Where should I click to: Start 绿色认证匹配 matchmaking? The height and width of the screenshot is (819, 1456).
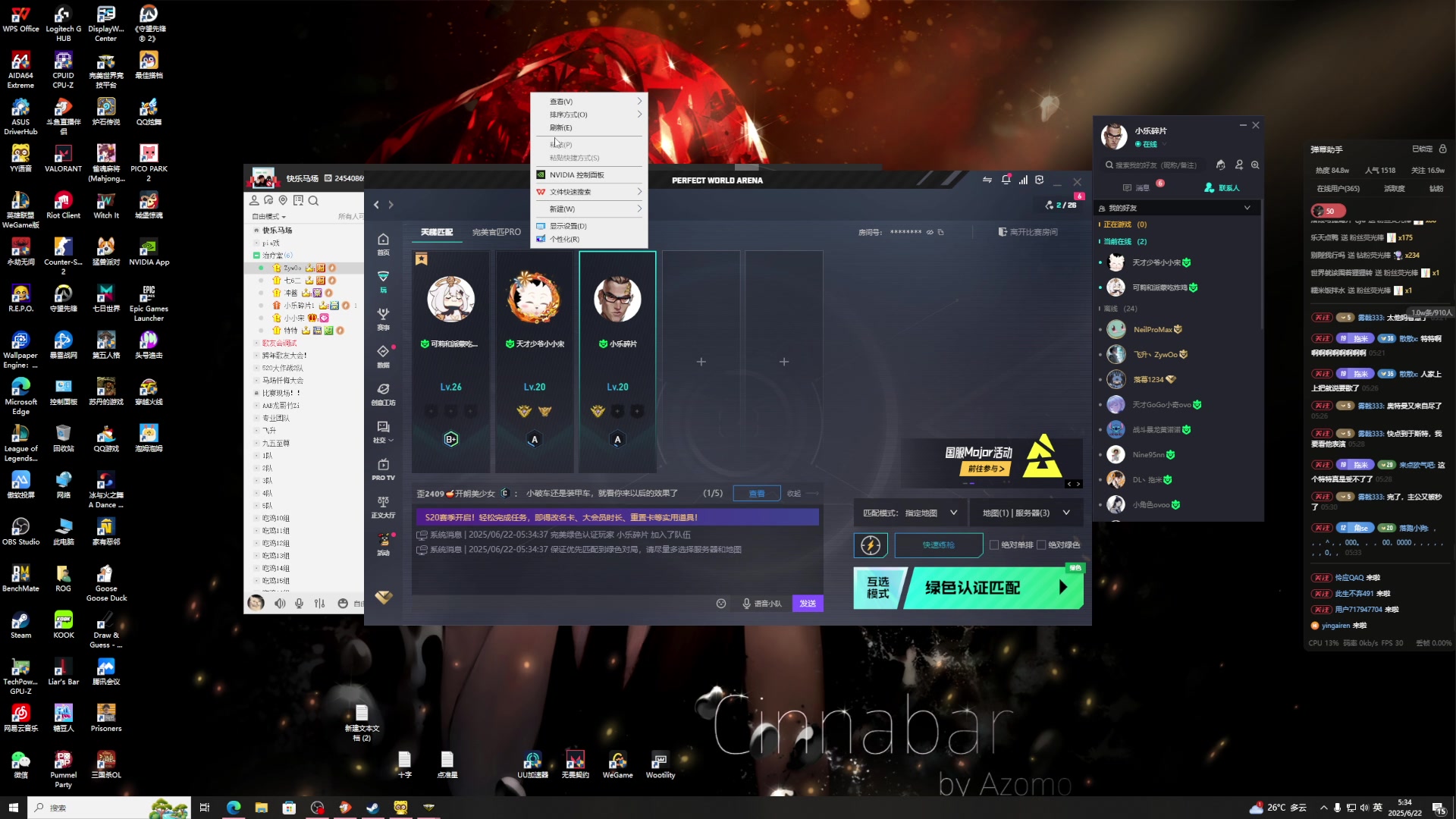[993, 588]
